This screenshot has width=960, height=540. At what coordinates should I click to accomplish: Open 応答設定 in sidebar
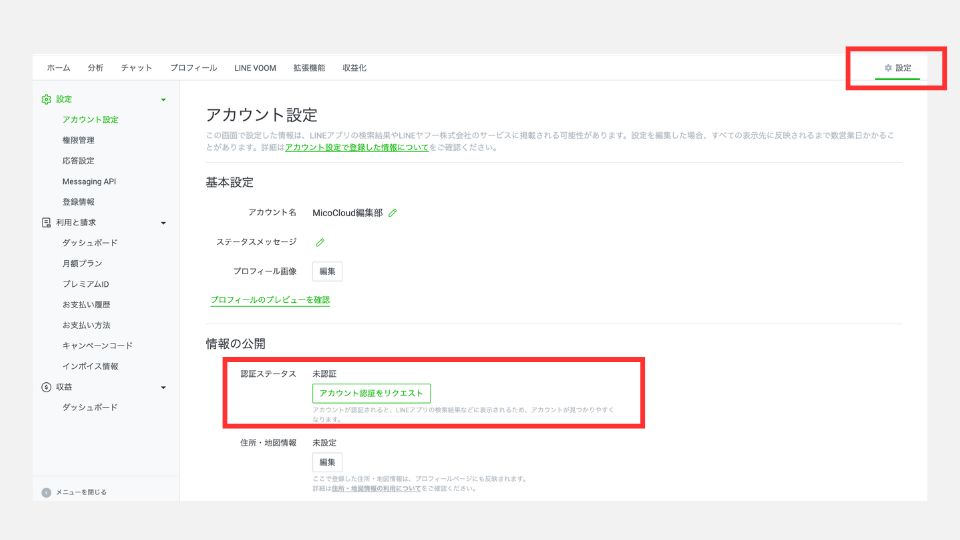(78, 160)
